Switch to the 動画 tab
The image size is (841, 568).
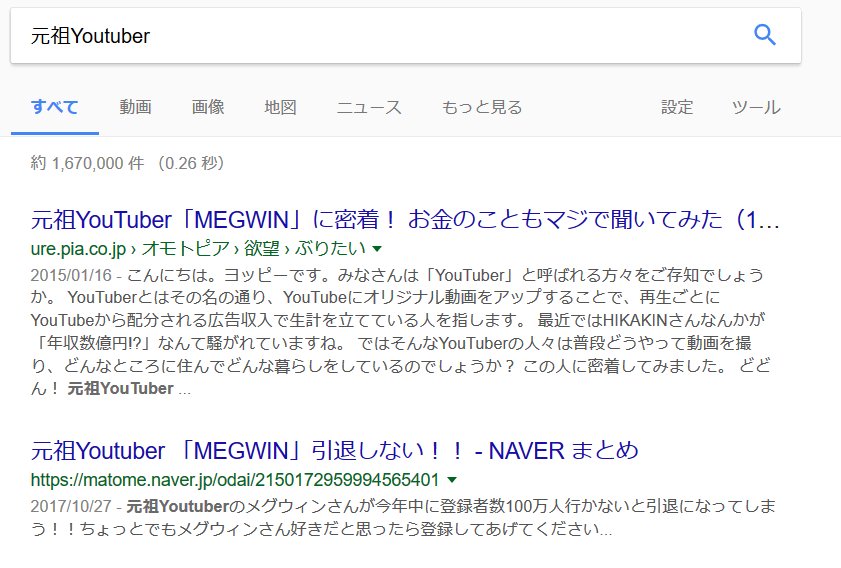135,107
